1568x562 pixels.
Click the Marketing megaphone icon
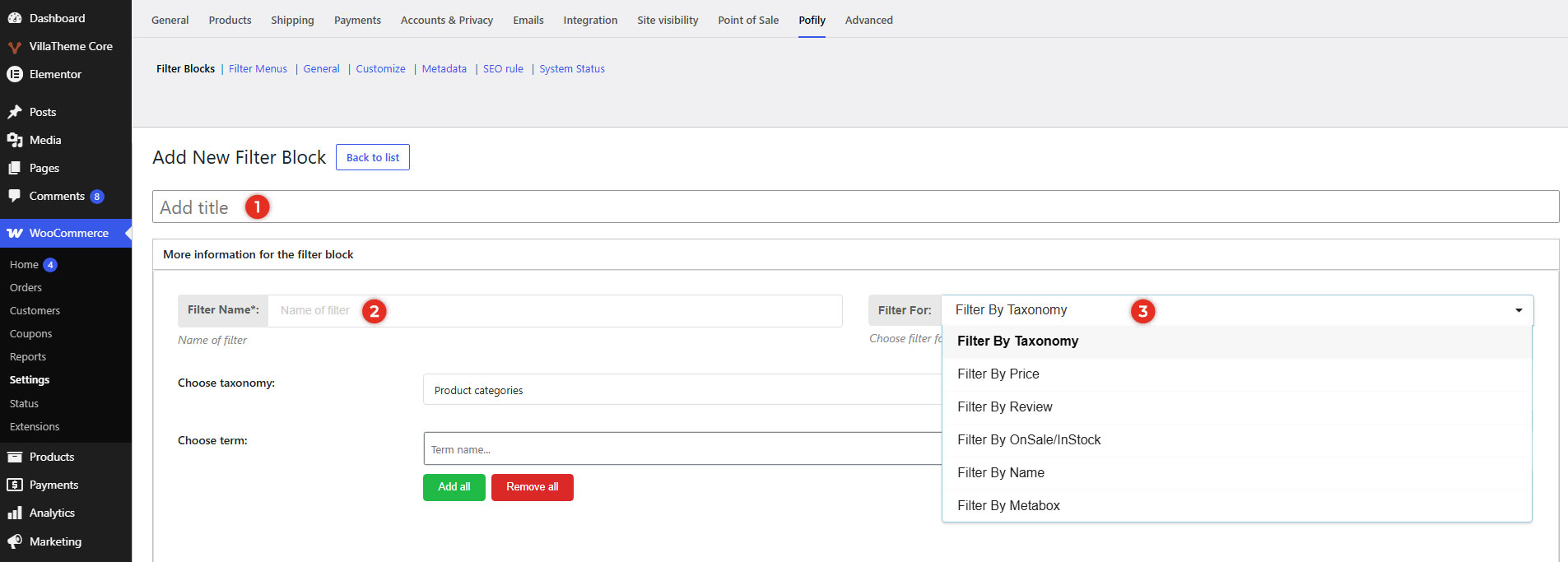coord(15,541)
